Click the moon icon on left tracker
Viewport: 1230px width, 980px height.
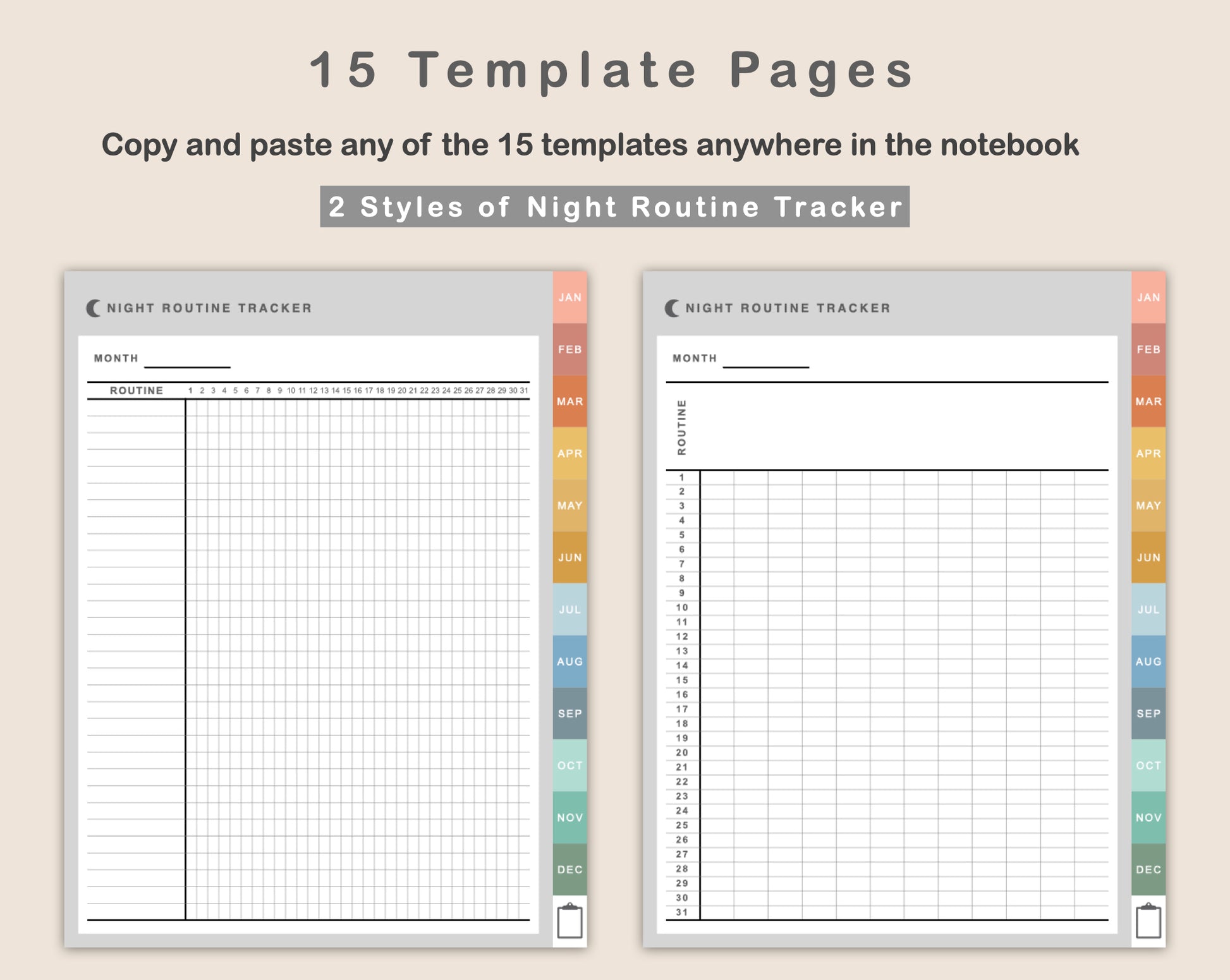(x=93, y=308)
